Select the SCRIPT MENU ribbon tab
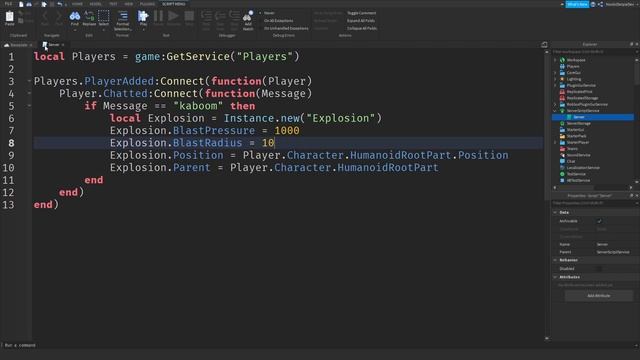 173,4
